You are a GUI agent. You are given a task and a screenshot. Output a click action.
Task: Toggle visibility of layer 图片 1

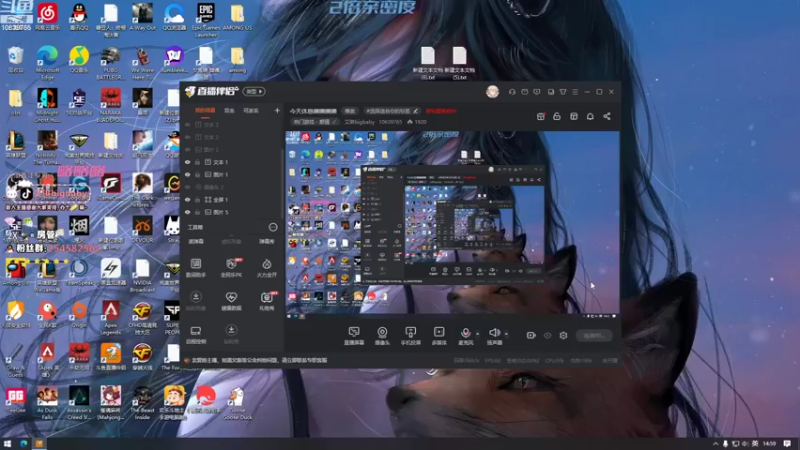click(188, 174)
